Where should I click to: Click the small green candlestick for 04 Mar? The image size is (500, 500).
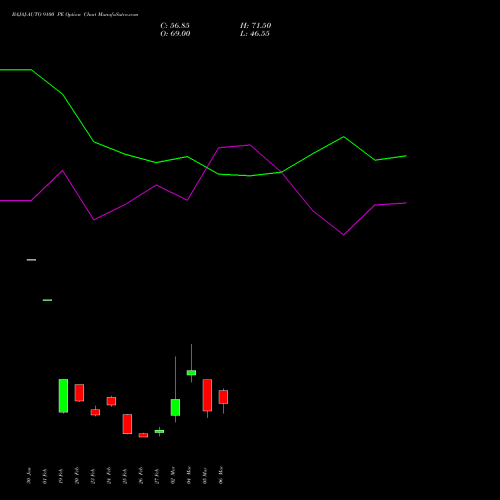[191, 373]
